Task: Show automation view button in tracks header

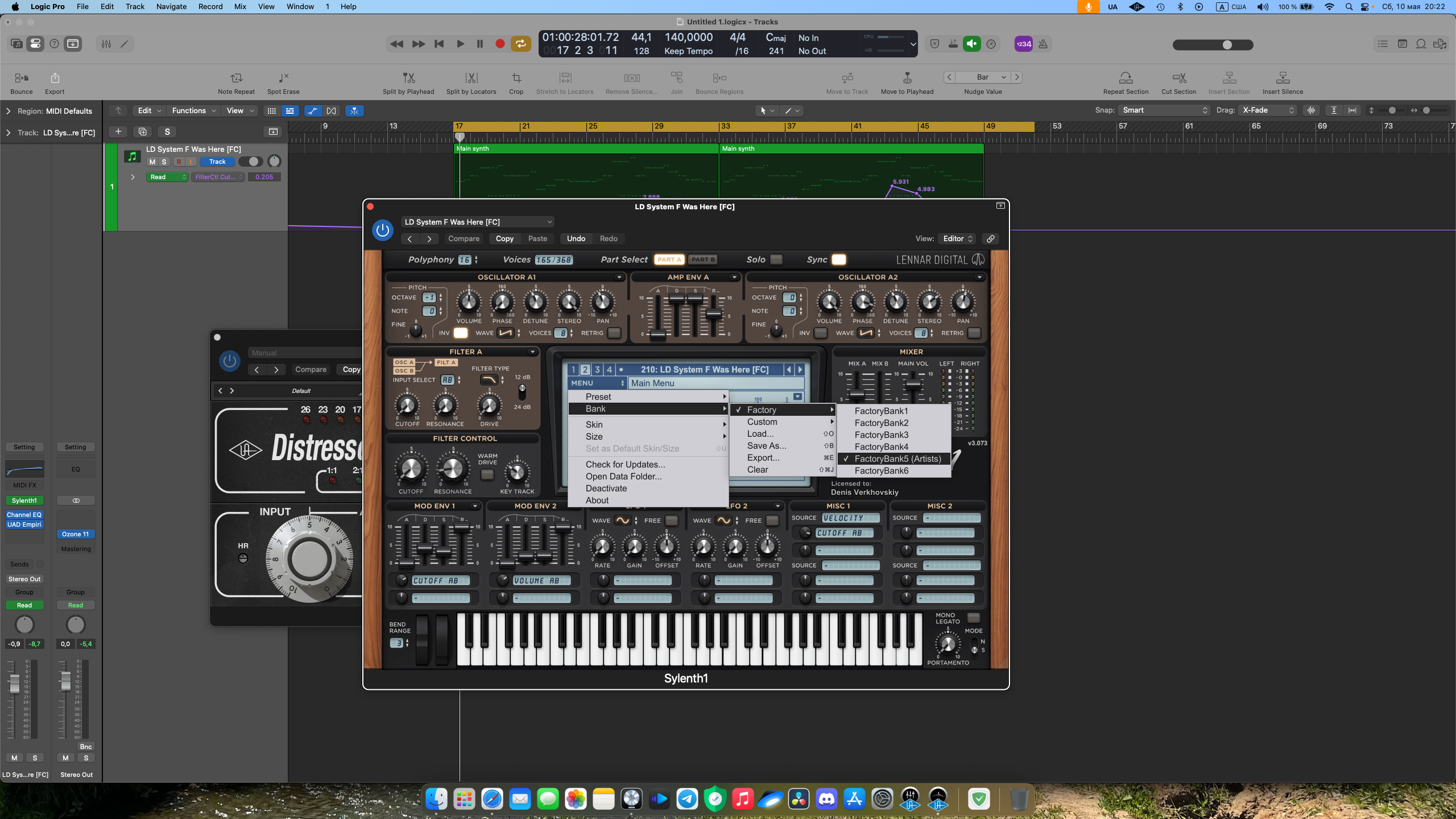Action: (x=312, y=111)
